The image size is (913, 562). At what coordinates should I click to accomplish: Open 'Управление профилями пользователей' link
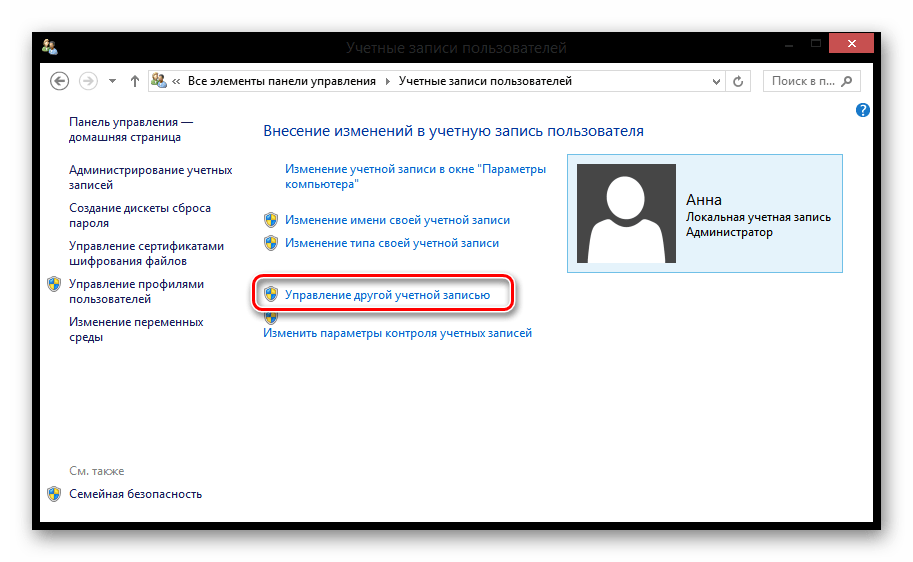click(136, 291)
